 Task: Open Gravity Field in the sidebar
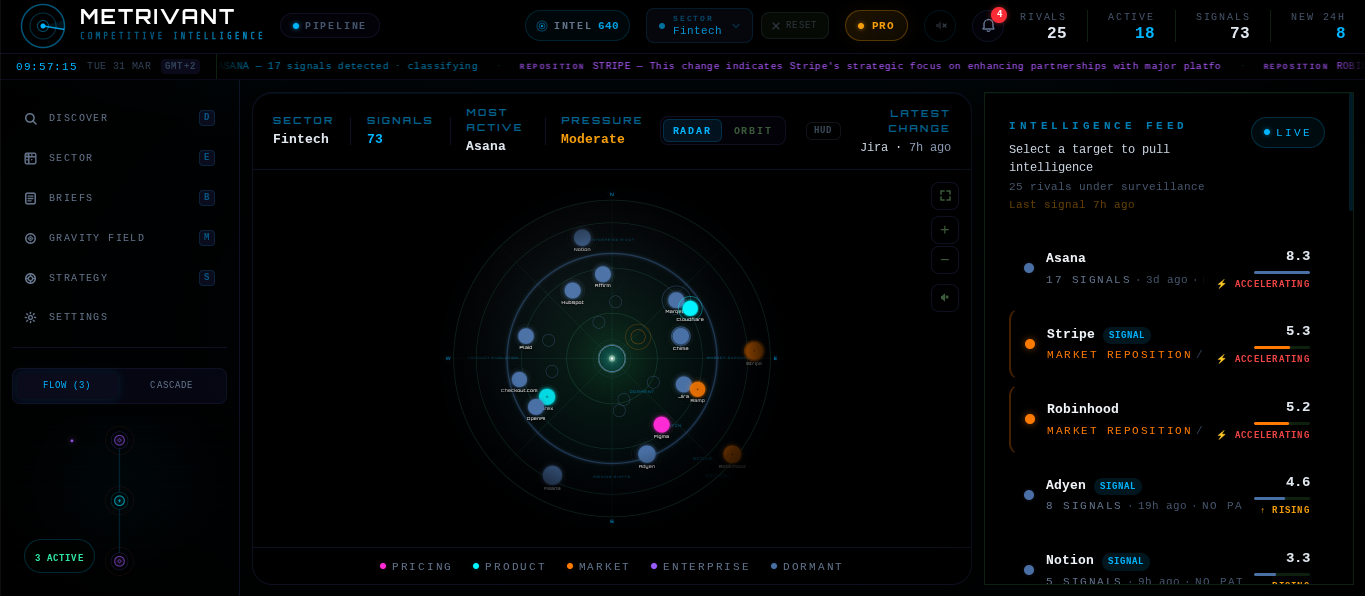[120, 238]
